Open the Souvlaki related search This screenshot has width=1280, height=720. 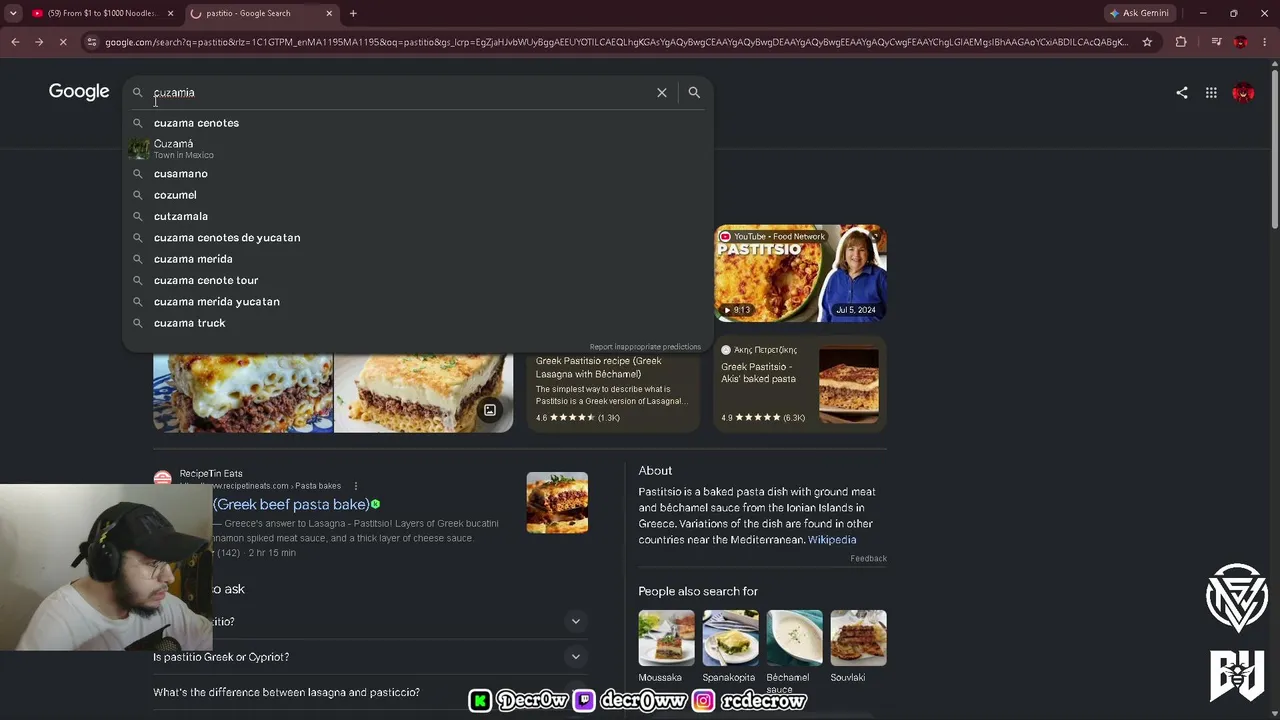point(858,647)
